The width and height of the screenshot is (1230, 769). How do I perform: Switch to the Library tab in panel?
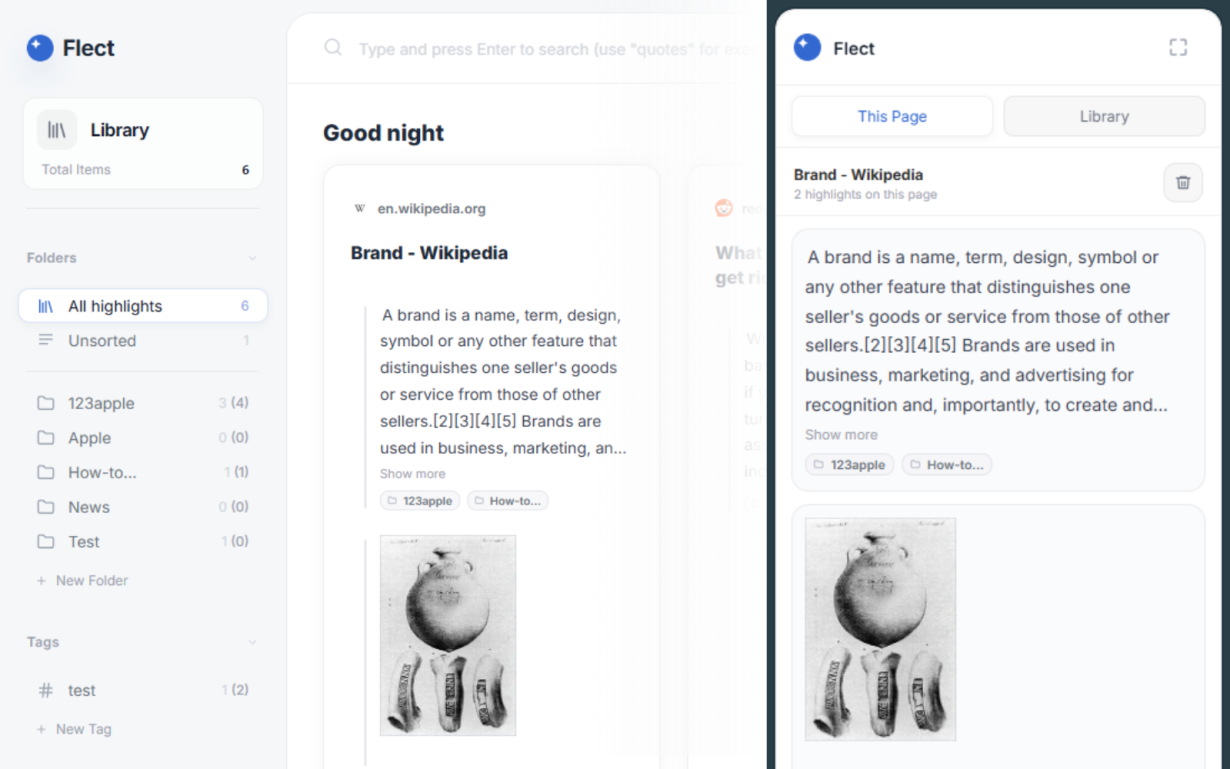(1104, 116)
